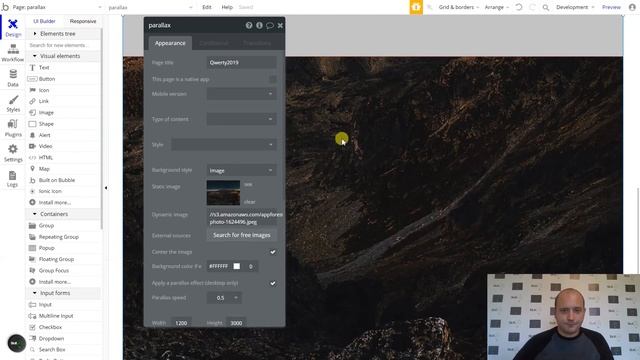Screen dimensions: 640x360
Task: Open the Style dropdown
Action: pos(224,144)
